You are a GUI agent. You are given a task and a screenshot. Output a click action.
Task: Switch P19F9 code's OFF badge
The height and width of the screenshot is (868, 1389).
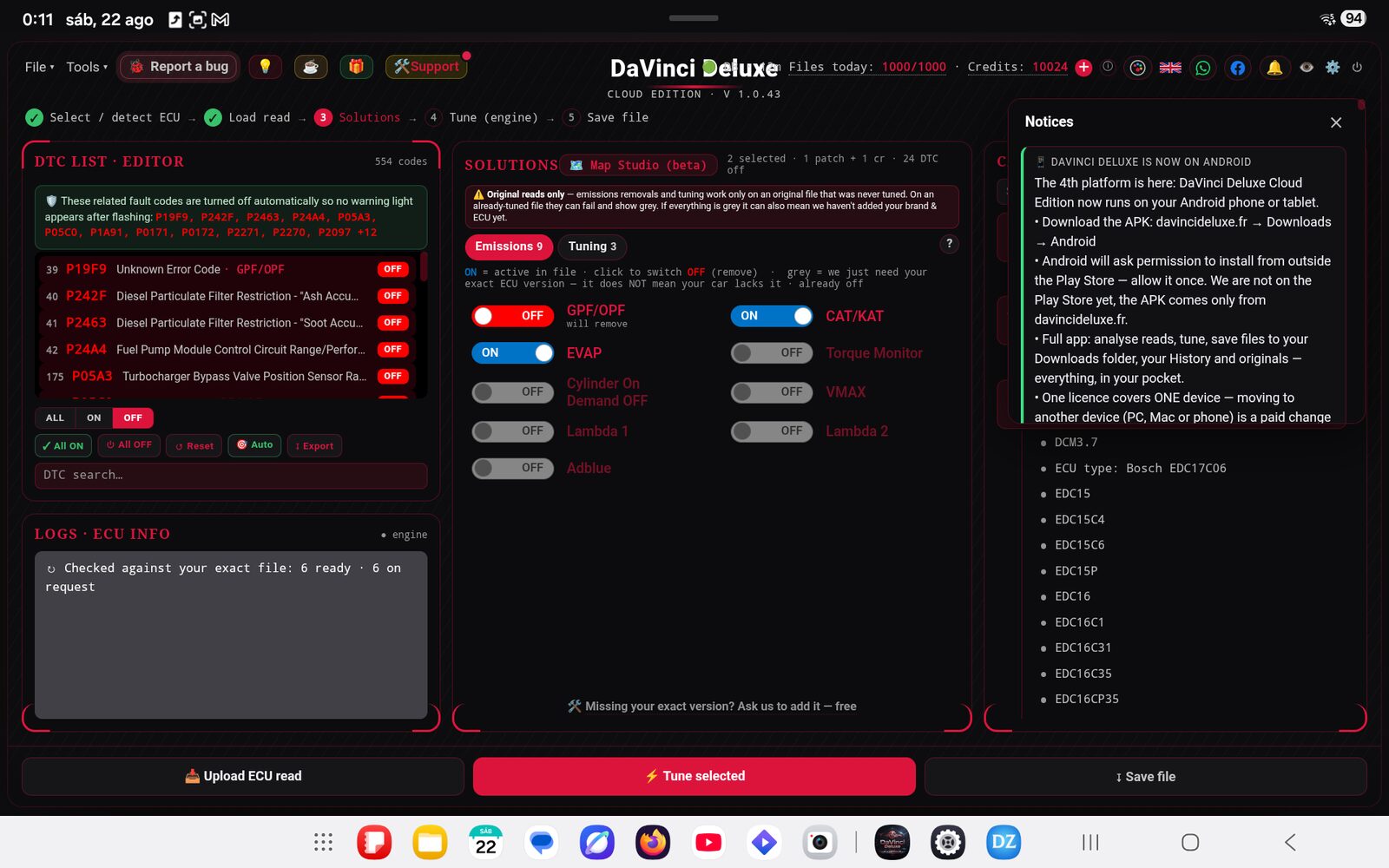click(392, 269)
